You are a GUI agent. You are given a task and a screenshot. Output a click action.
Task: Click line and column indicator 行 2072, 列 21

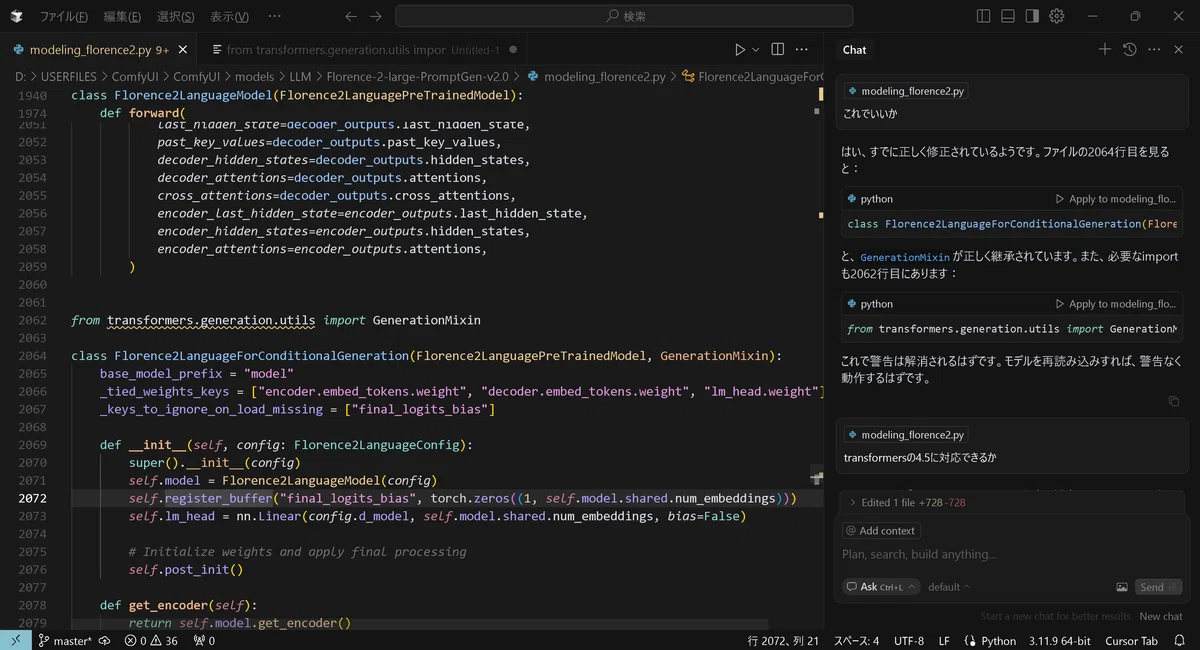(783, 641)
